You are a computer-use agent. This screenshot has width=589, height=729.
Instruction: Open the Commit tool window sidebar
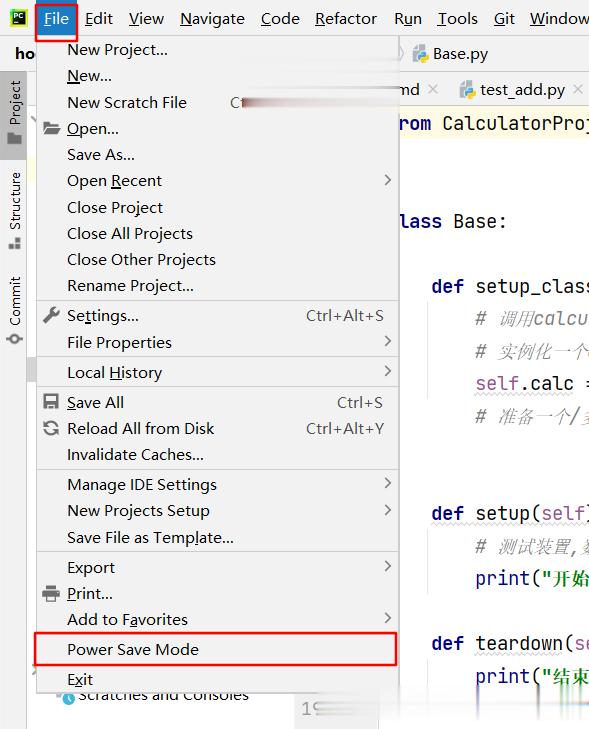pos(15,310)
